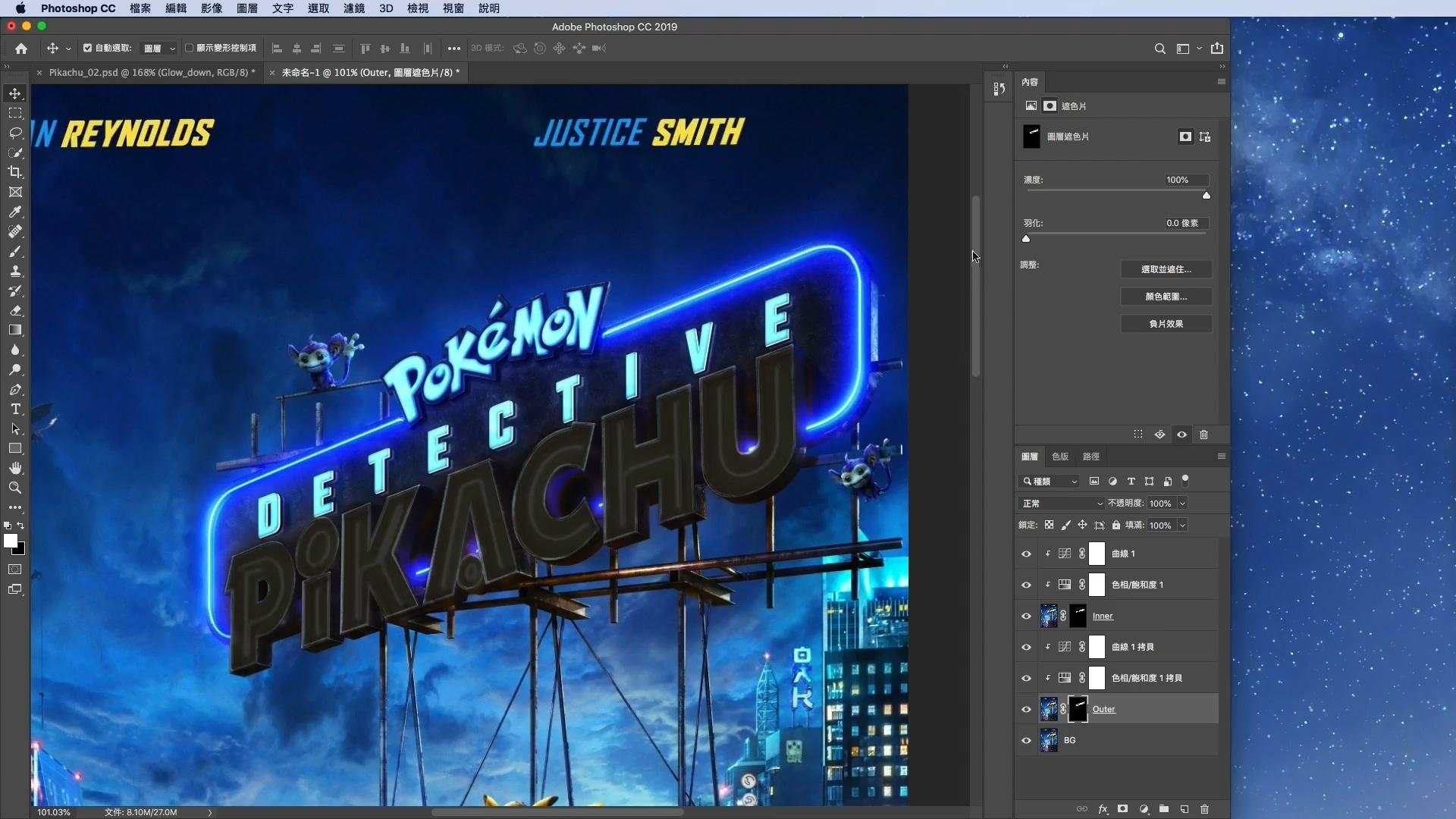Open layer opacity dropdown arrow
Screen dimensions: 1456x819
(1182, 504)
